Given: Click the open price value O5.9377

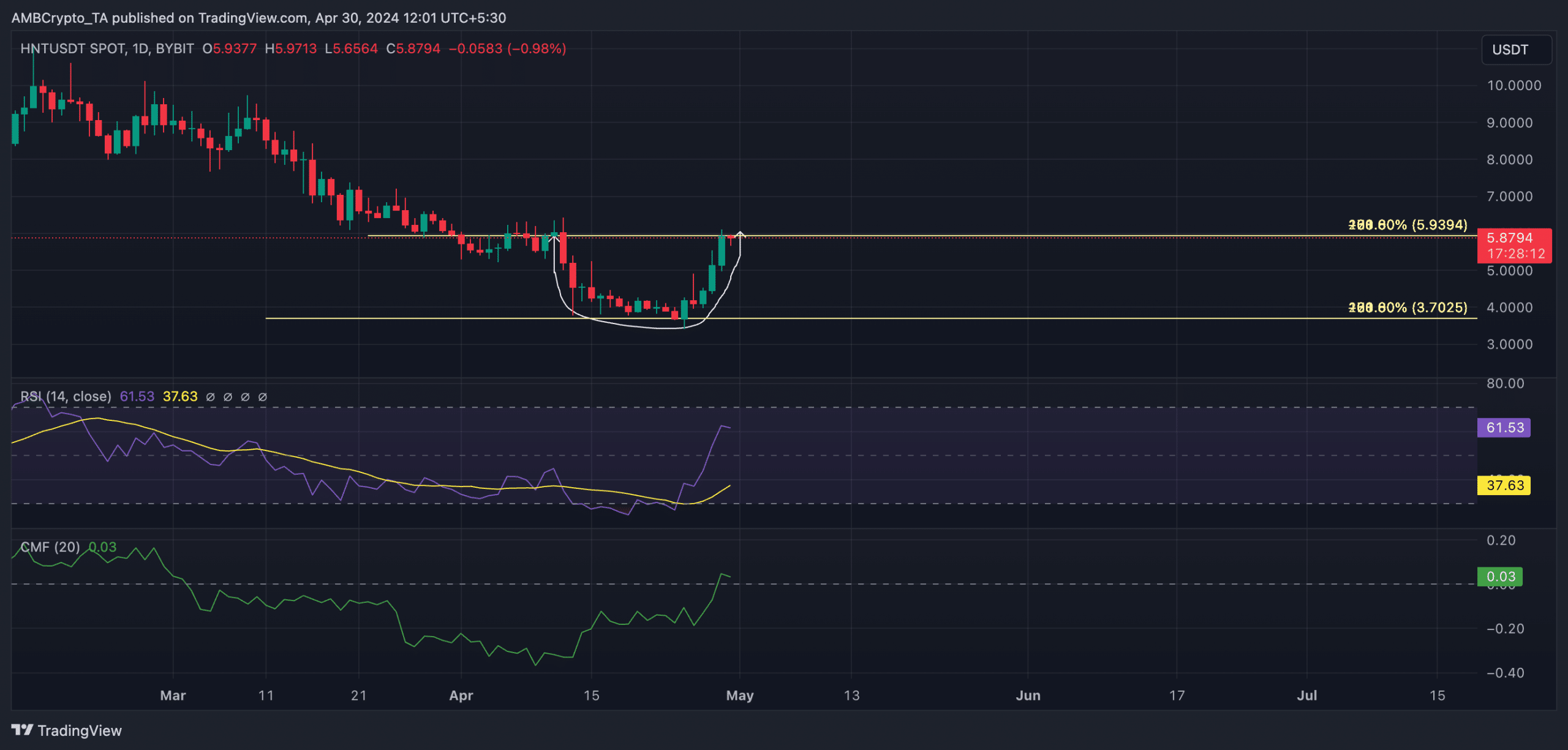Looking at the screenshot, I should [x=230, y=48].
